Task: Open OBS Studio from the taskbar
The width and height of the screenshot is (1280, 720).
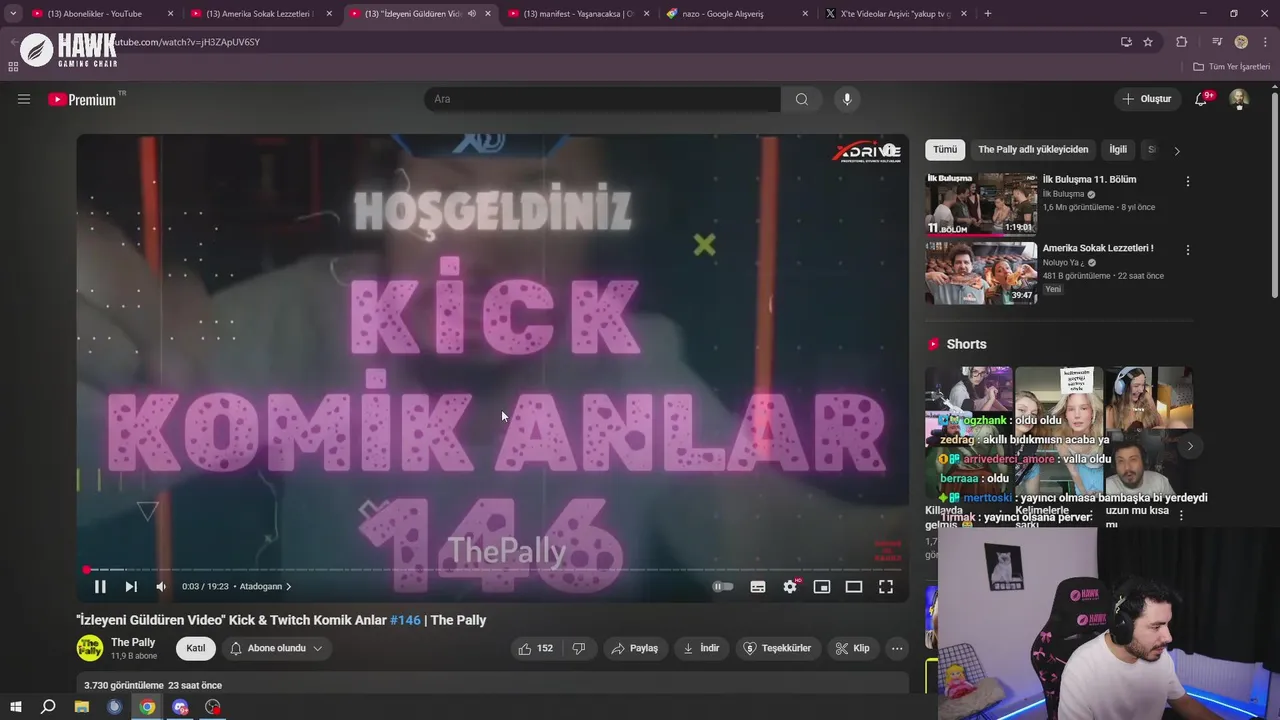Action: click(213, 707)
